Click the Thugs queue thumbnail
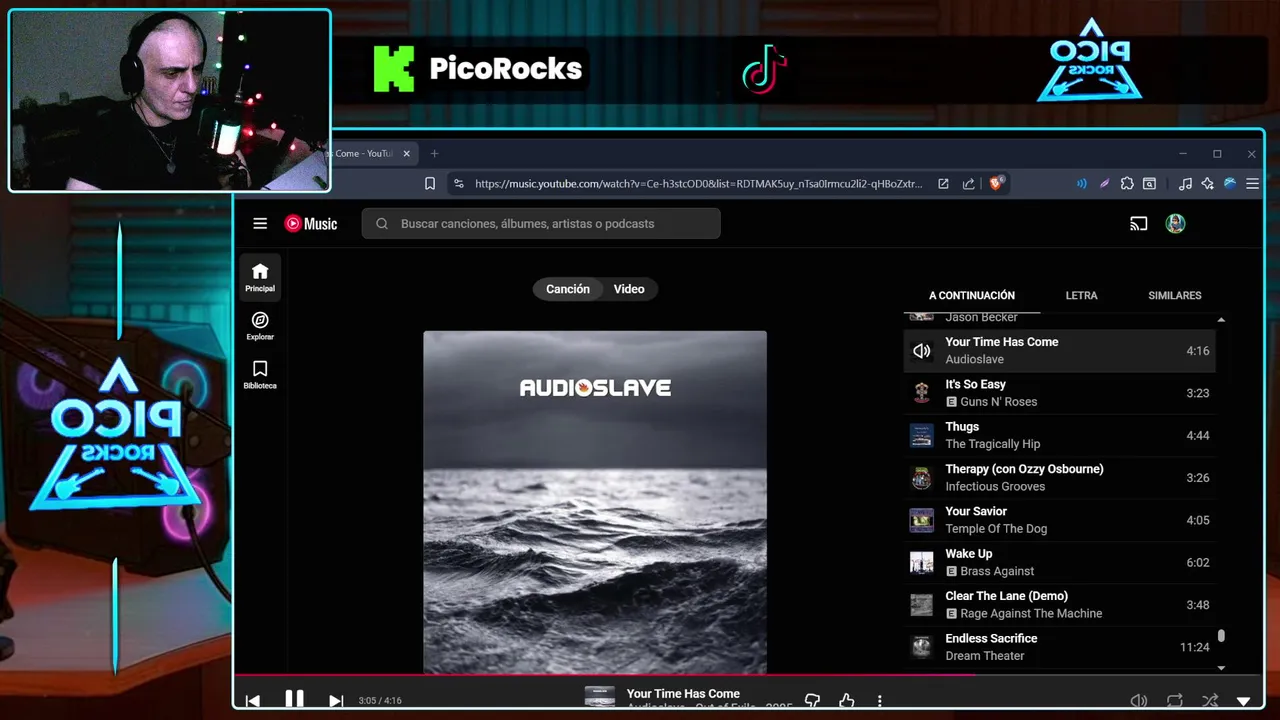The height and width of the screenshot is (720, 1280). [x=921, y=435]
